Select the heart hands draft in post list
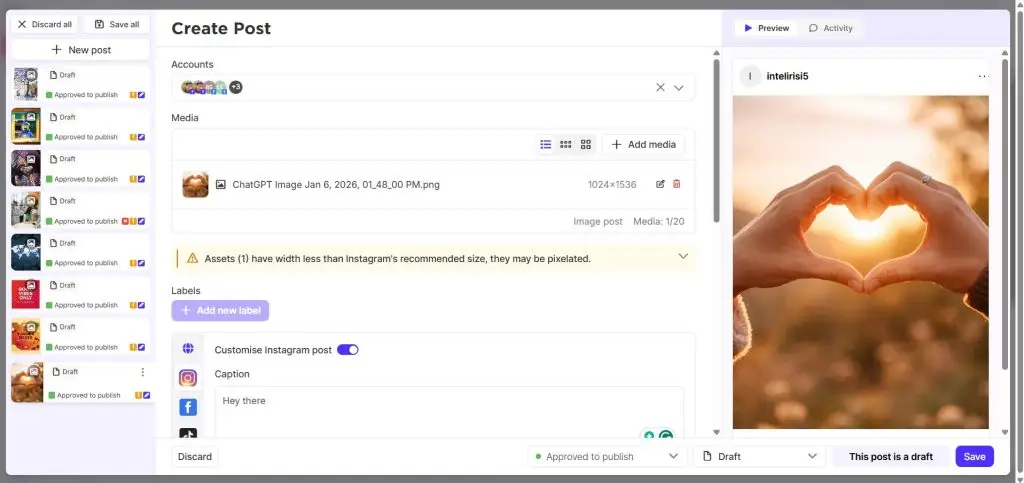This screenshot has width=1024, height=483. (81, 382)
